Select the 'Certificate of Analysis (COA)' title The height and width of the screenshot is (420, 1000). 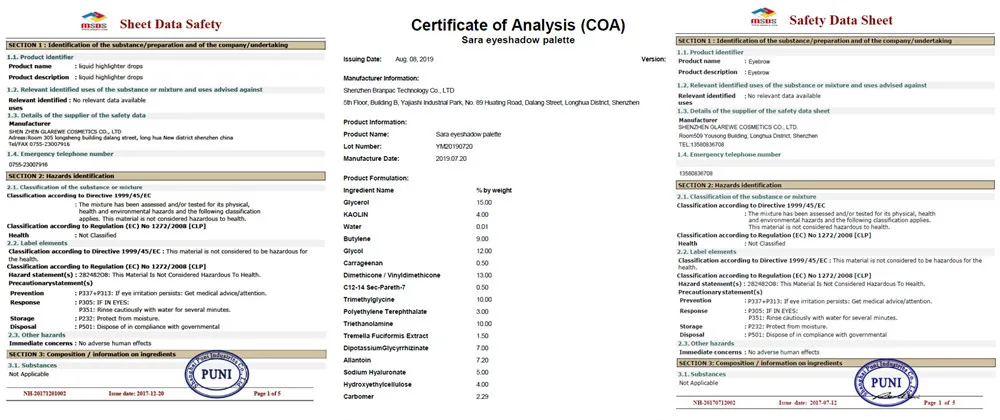(518, 25)
